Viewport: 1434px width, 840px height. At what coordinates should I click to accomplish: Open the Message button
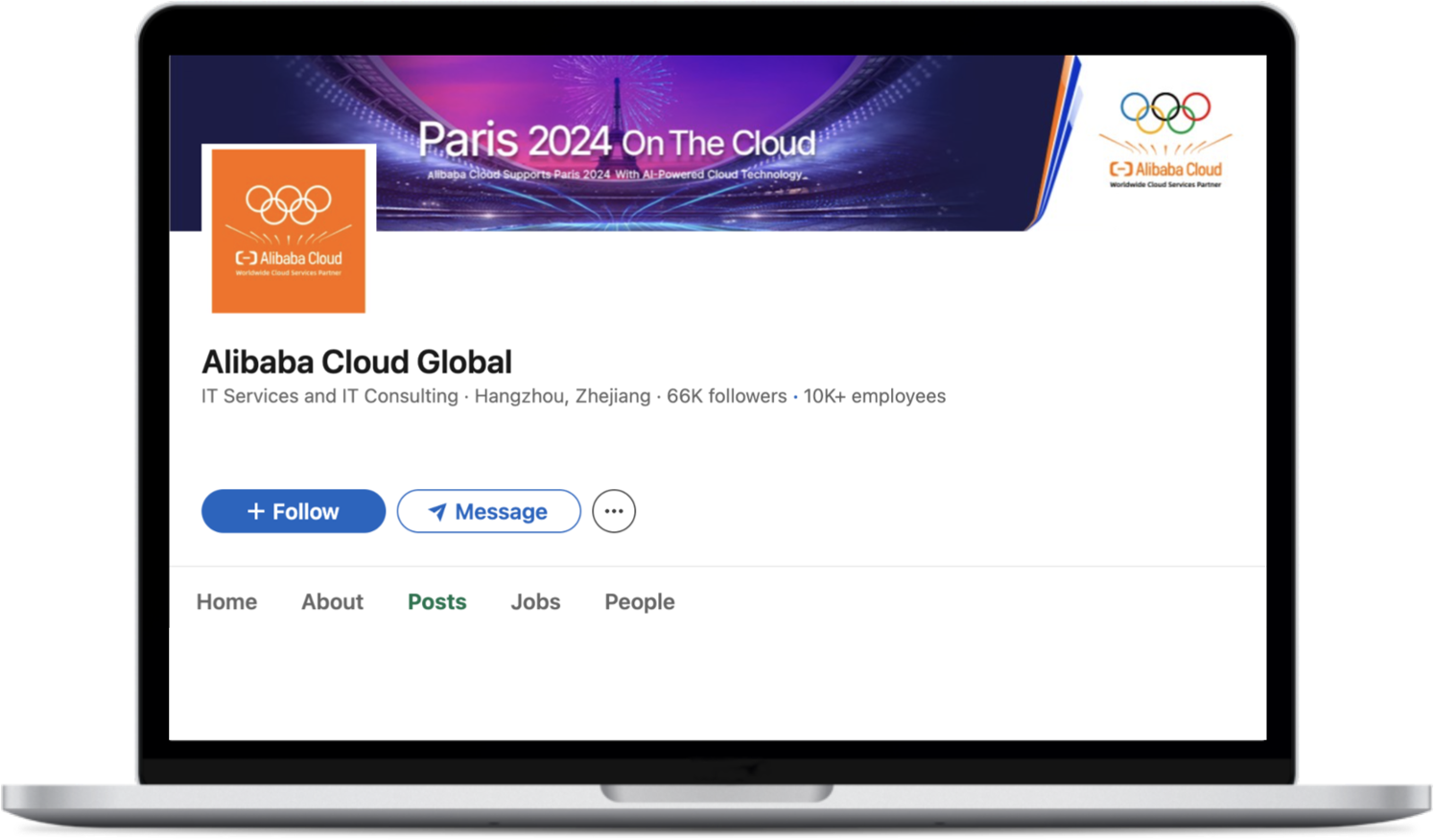point(489,511)
